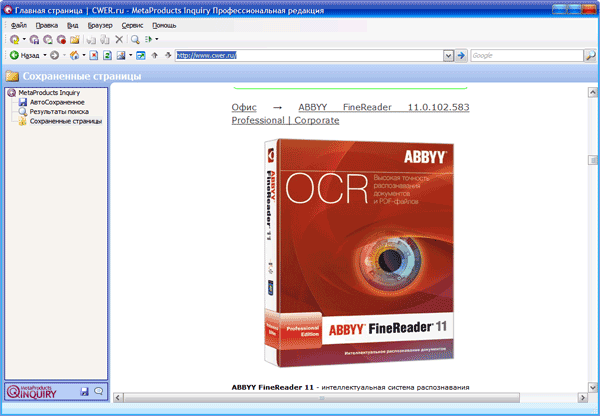600x416 pixels.
Task: Open the Офис category link
Action: [245, 106]
